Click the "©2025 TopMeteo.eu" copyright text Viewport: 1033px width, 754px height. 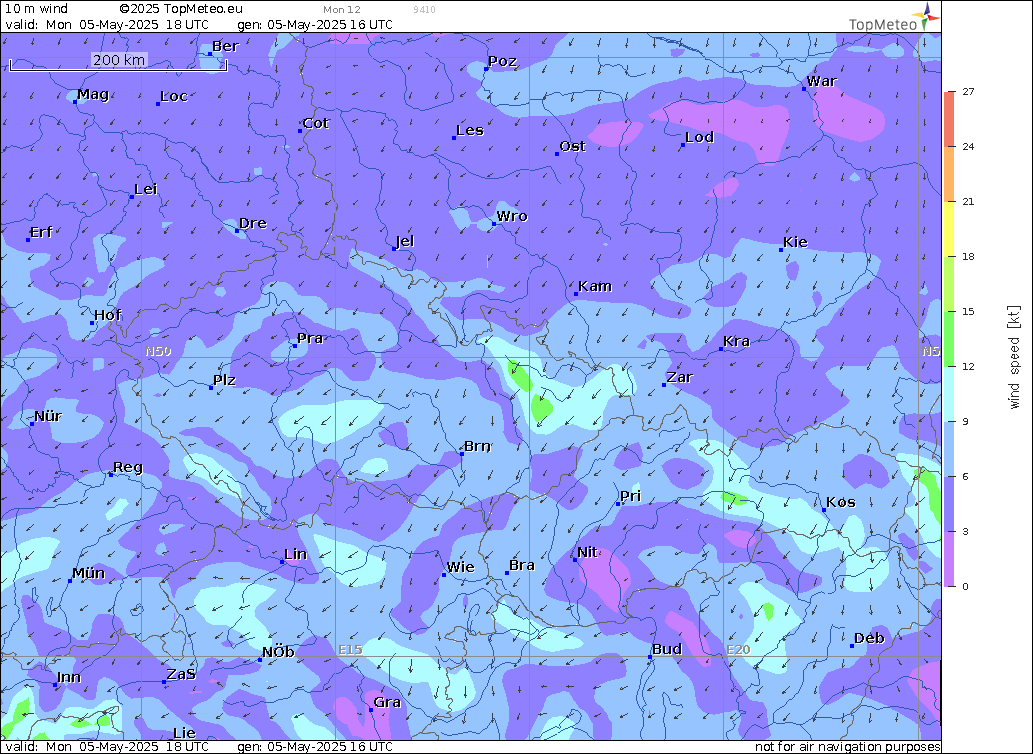coord(181,9)
